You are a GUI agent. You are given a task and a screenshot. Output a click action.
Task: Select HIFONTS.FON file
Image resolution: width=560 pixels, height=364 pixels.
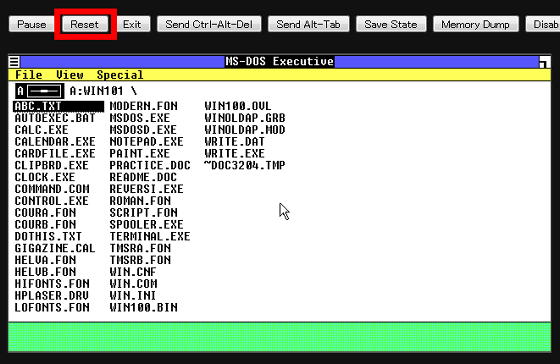pyautogui.click(x=52, y=284)
